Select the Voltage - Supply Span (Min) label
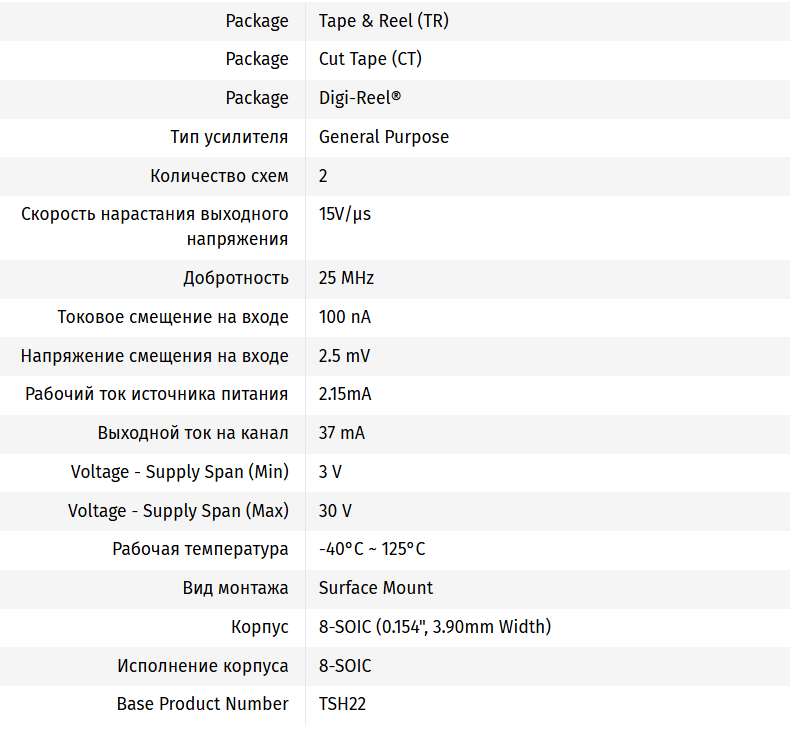790x733 pixels. pyautogui.click(x=180, y=472)
